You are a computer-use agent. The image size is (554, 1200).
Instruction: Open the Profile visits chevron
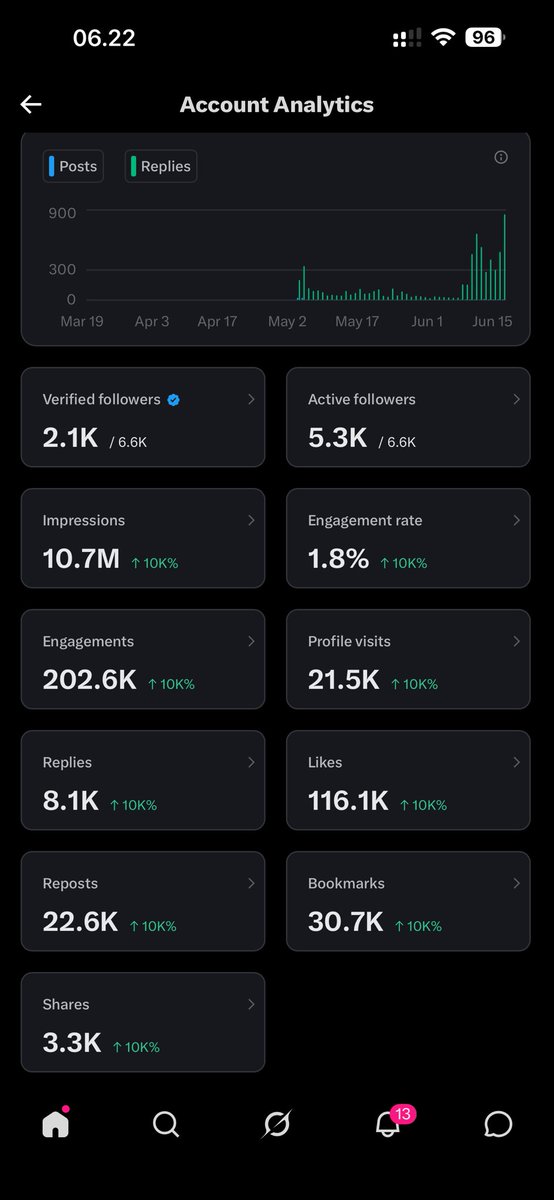pos(517,641)
